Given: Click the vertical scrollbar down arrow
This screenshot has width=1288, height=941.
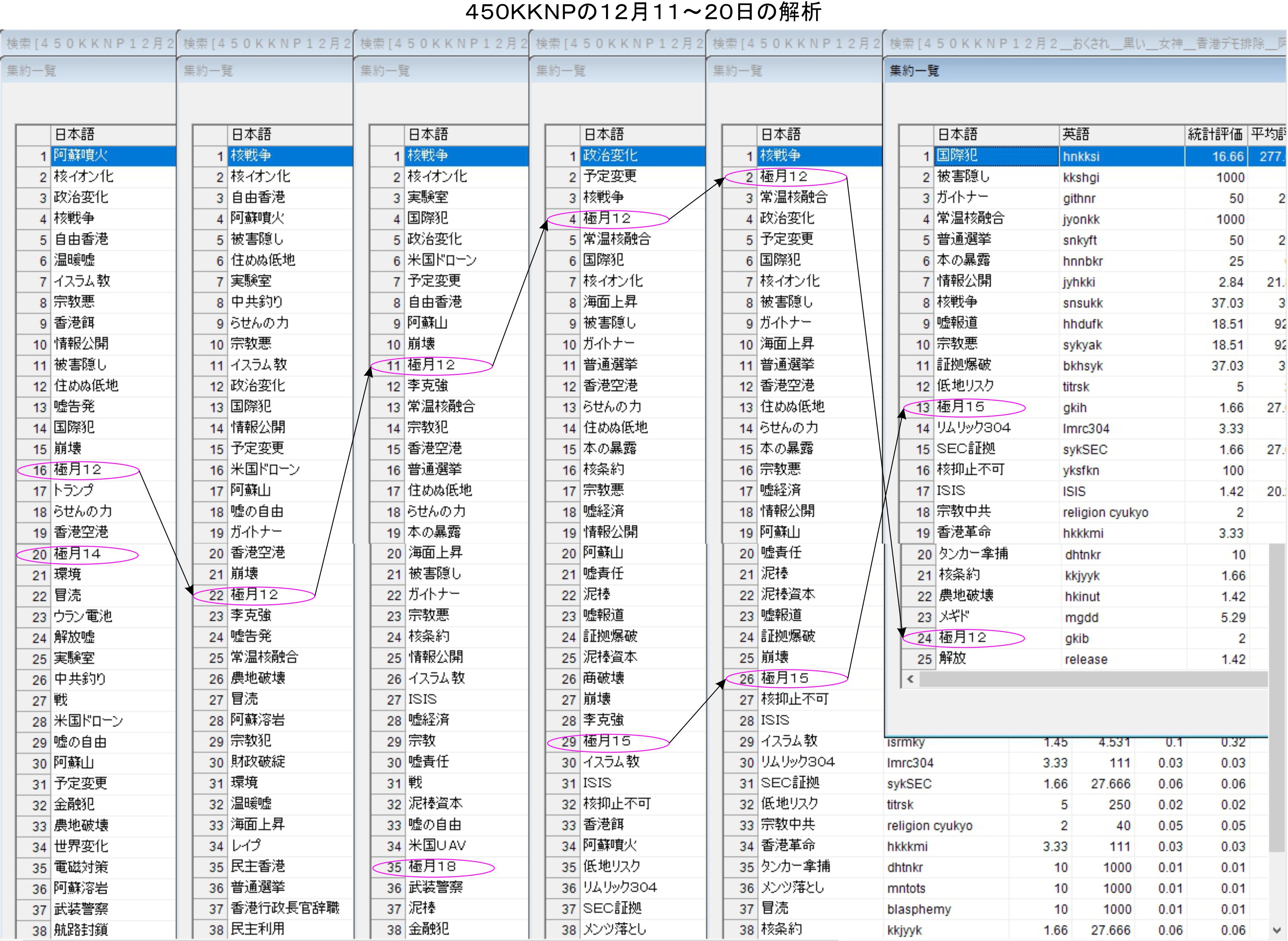Looking at the screenshot, I should tap(1277, 930).
